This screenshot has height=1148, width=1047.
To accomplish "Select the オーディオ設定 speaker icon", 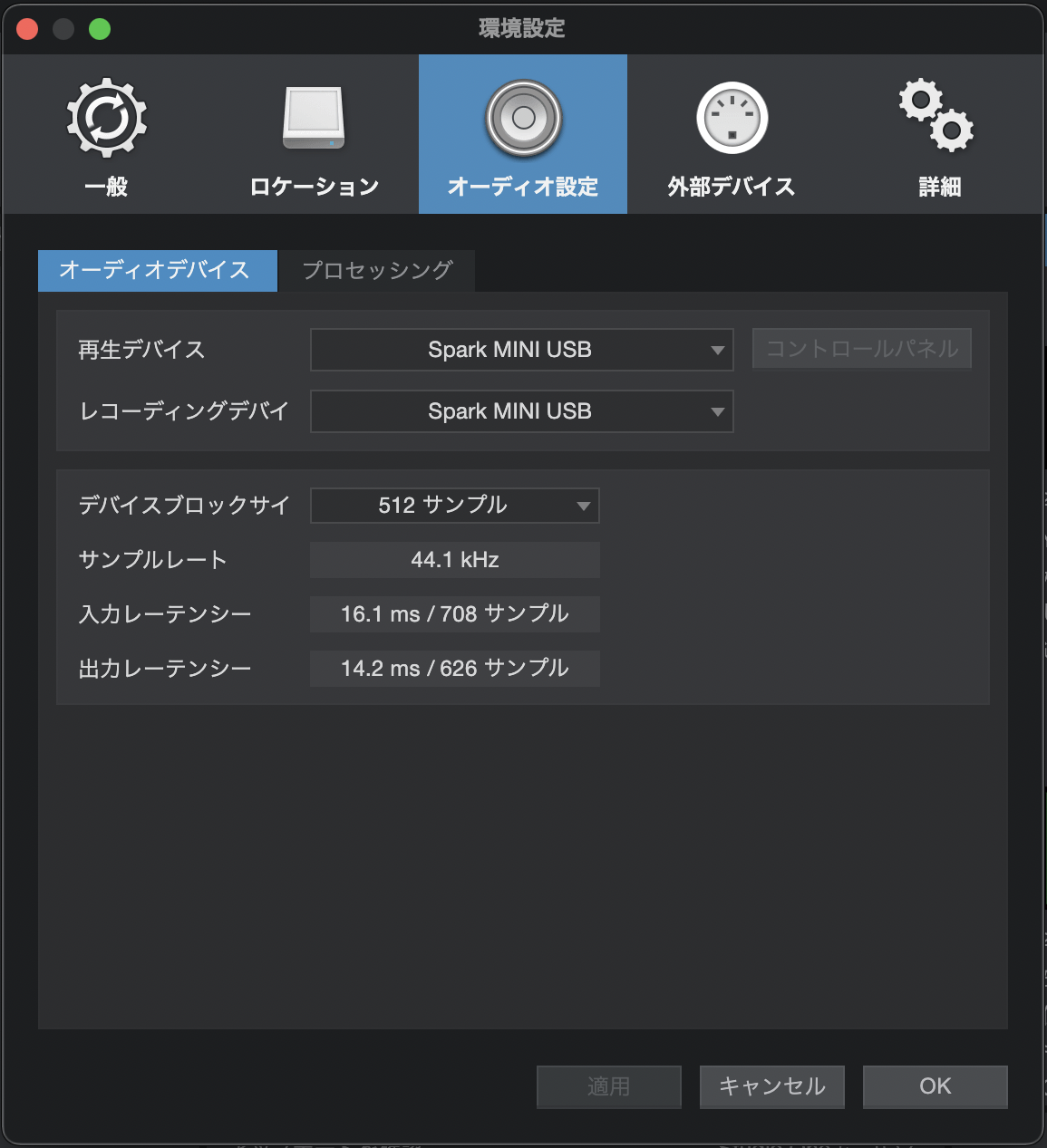I will point(523,119).
